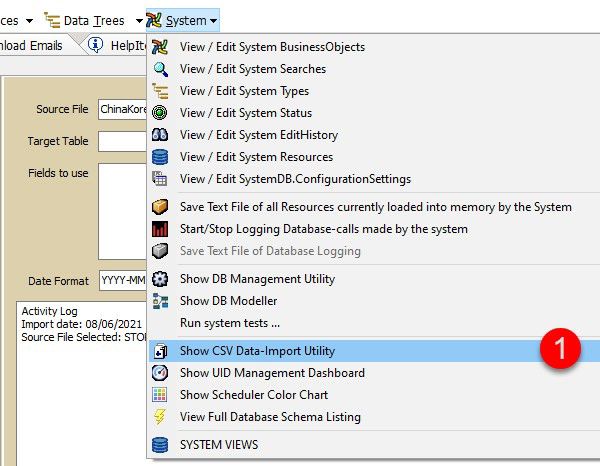Click the tree icon beside System Types
The width and height of the screenshot is (600, 466).
click(160, 91)
